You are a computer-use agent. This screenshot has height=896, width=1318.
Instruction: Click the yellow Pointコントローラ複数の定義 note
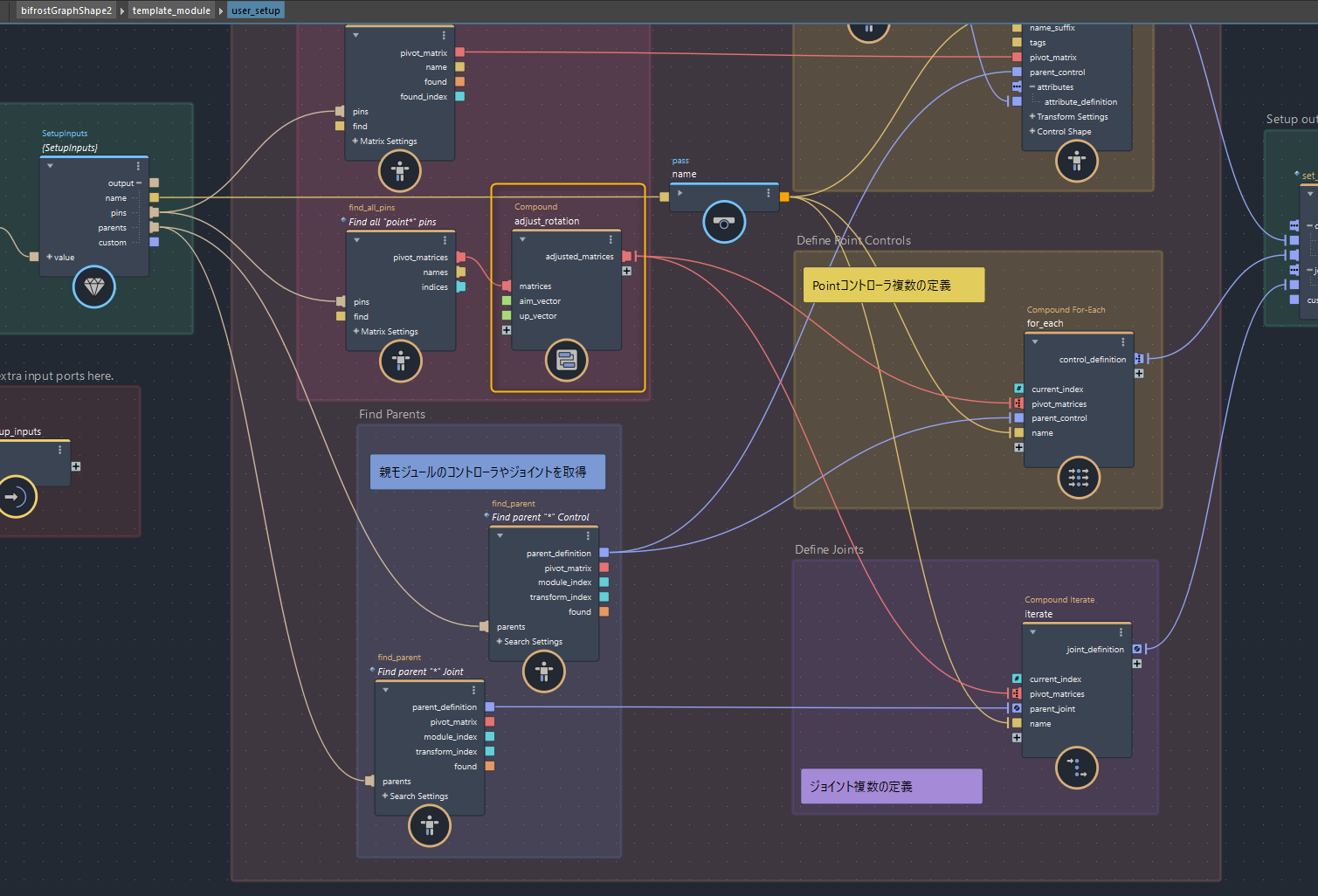894,285
